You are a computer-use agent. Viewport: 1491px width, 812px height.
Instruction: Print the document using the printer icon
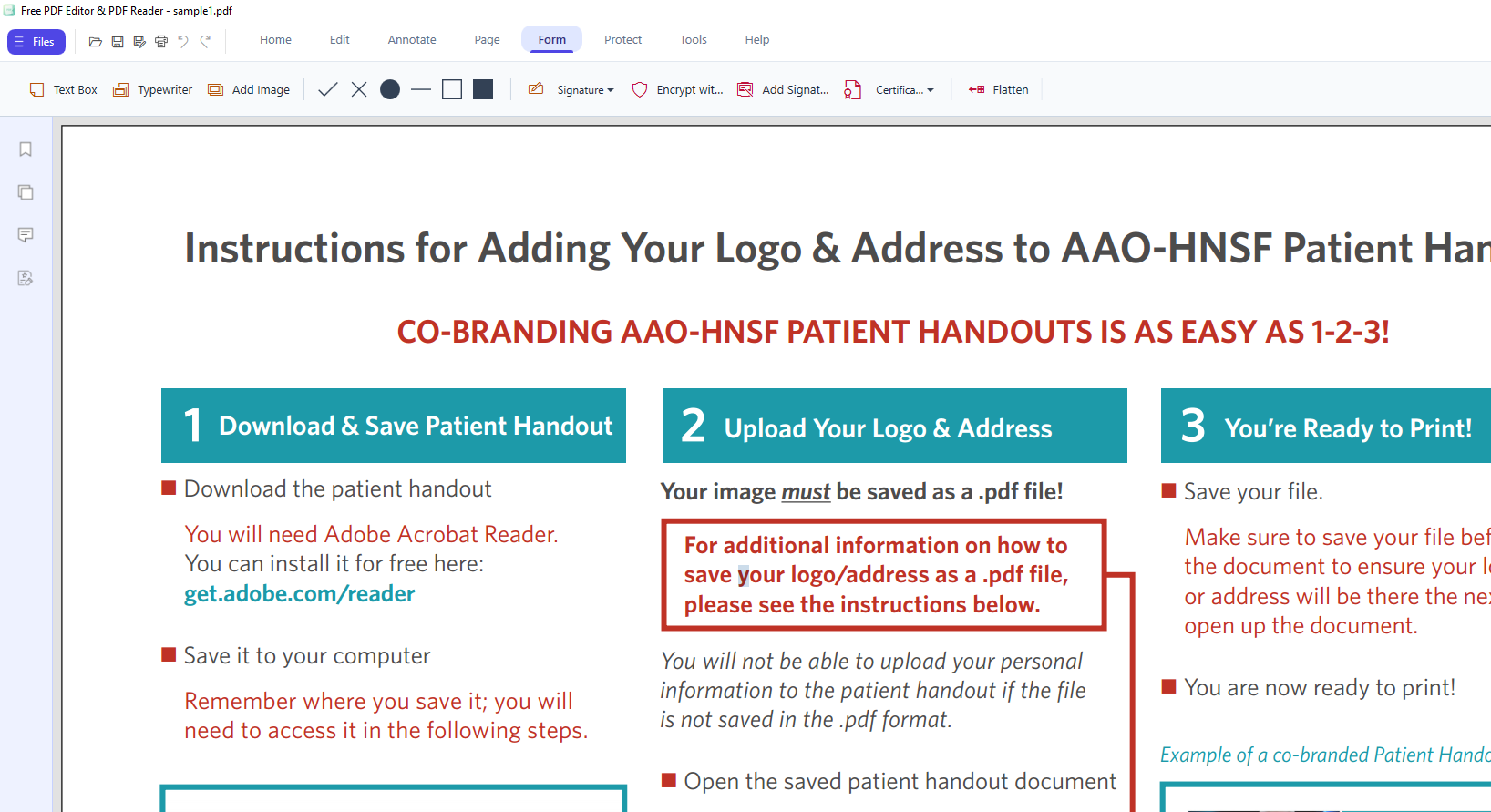click(x=161, y=41)
